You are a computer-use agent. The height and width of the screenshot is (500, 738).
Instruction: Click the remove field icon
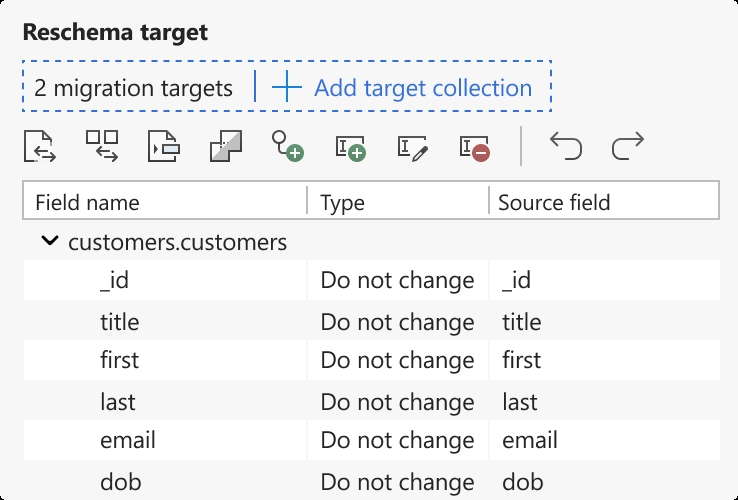click(x=474, y=148)
